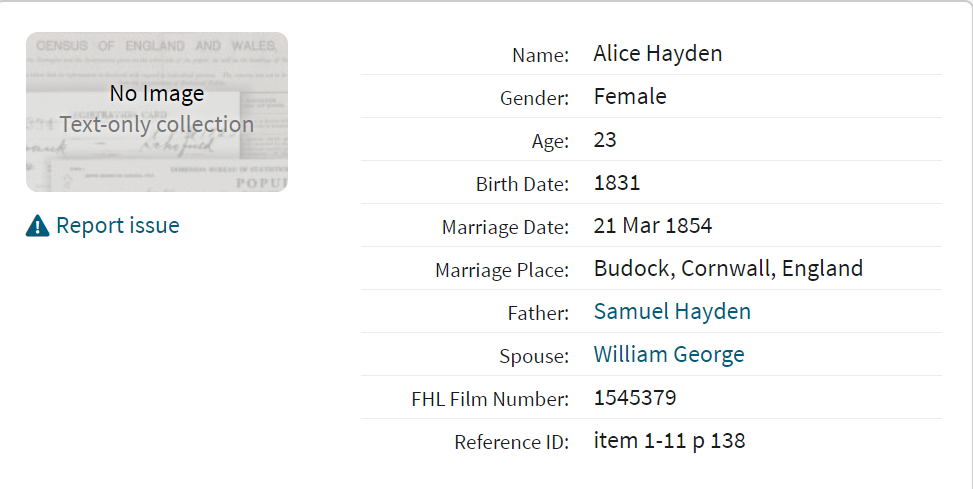Click the birth date value 1831

616,182
